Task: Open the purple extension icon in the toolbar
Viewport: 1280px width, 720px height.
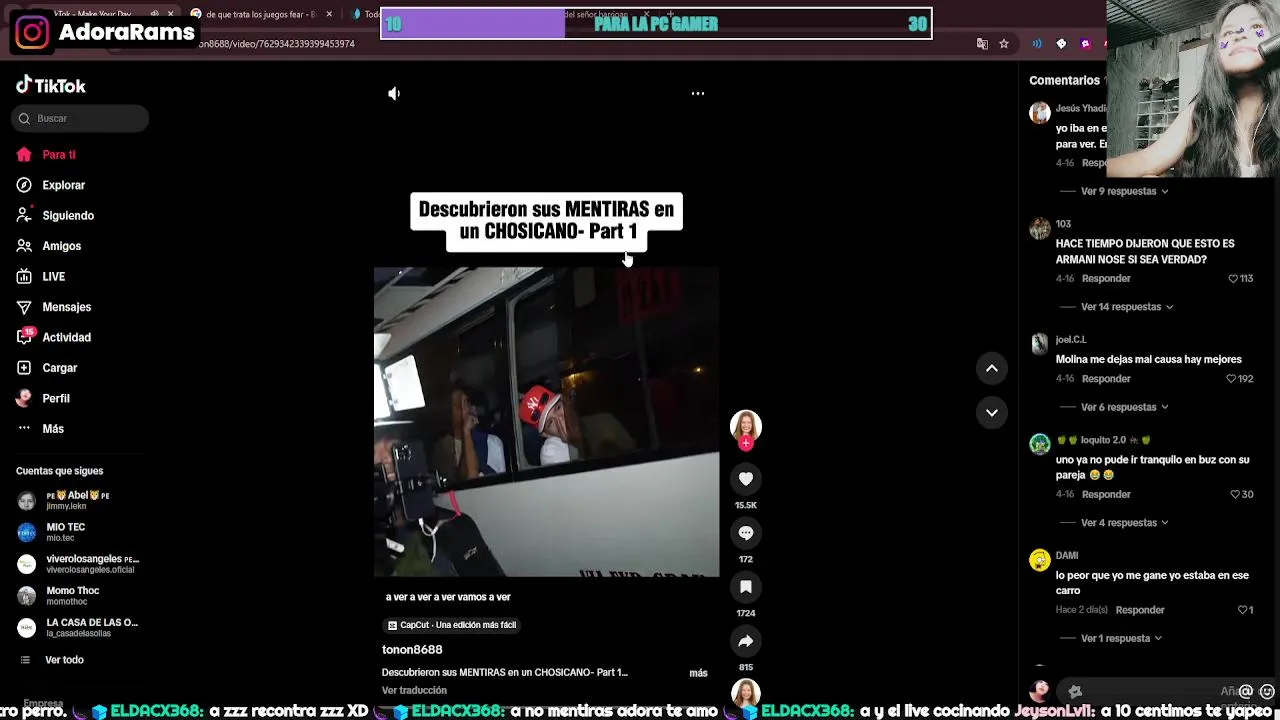Action: coord(1085,44)
